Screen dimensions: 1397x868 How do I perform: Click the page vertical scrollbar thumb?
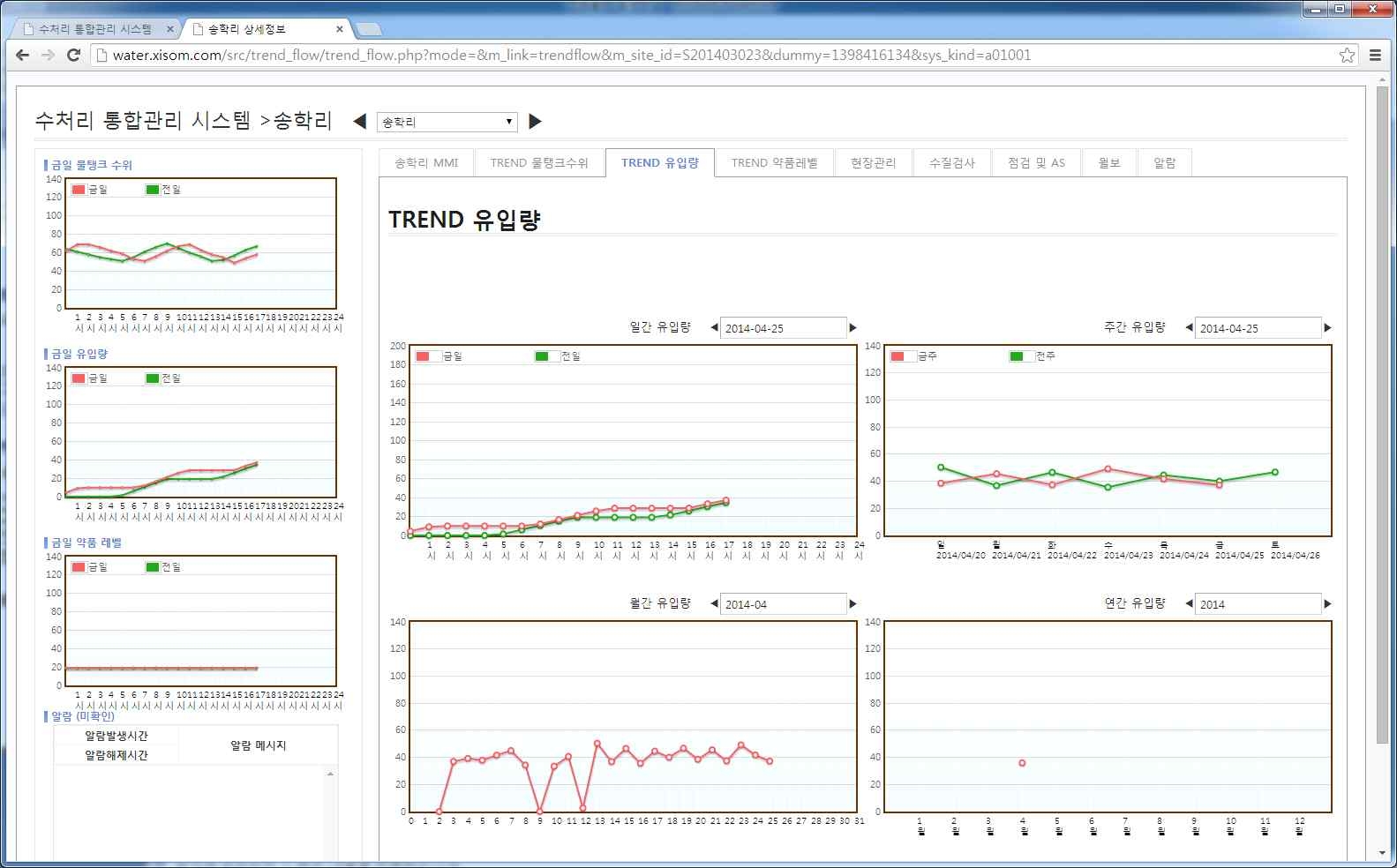click(x=1382, y=415)
